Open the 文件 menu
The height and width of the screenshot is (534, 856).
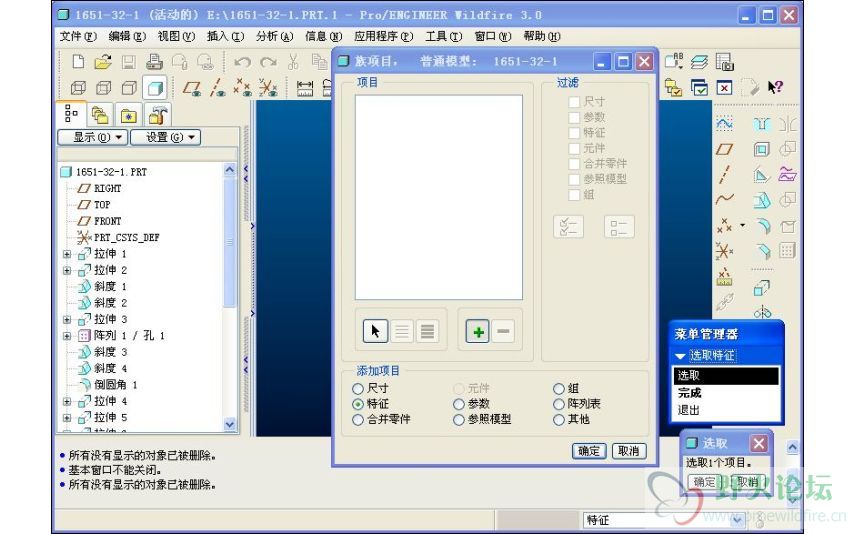pyautogui.click(x=78, y=36)
